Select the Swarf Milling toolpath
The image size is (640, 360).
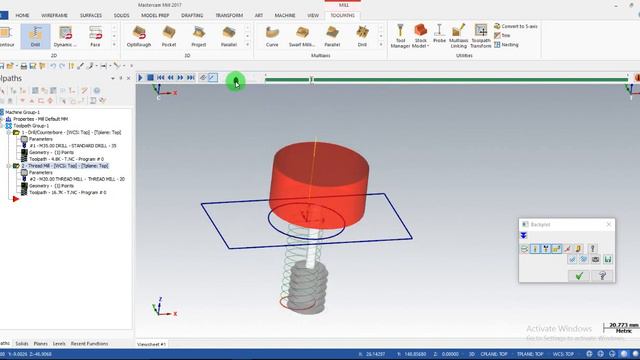(302, 36)
